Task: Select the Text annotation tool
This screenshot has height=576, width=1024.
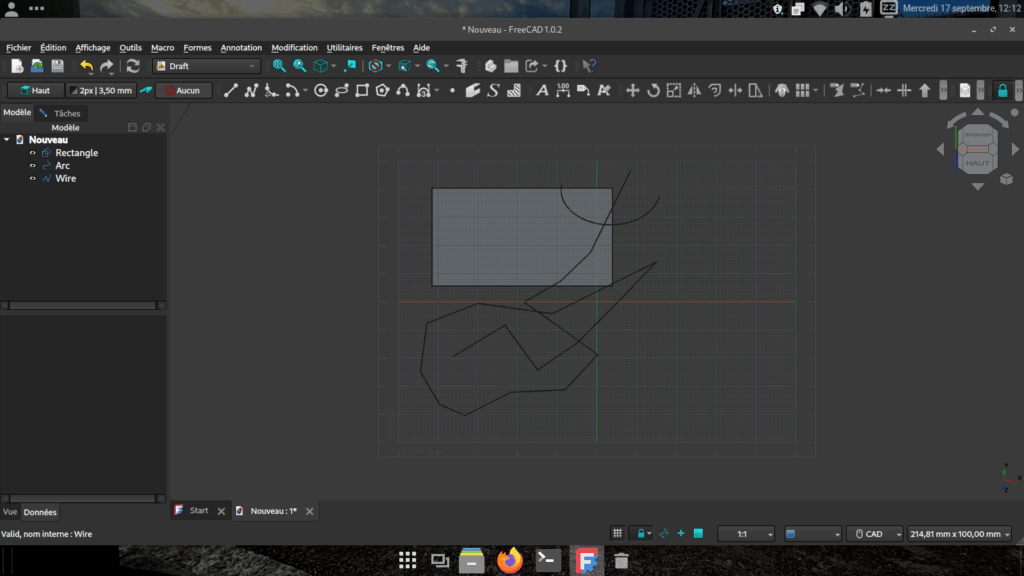Action: point(542,91)
